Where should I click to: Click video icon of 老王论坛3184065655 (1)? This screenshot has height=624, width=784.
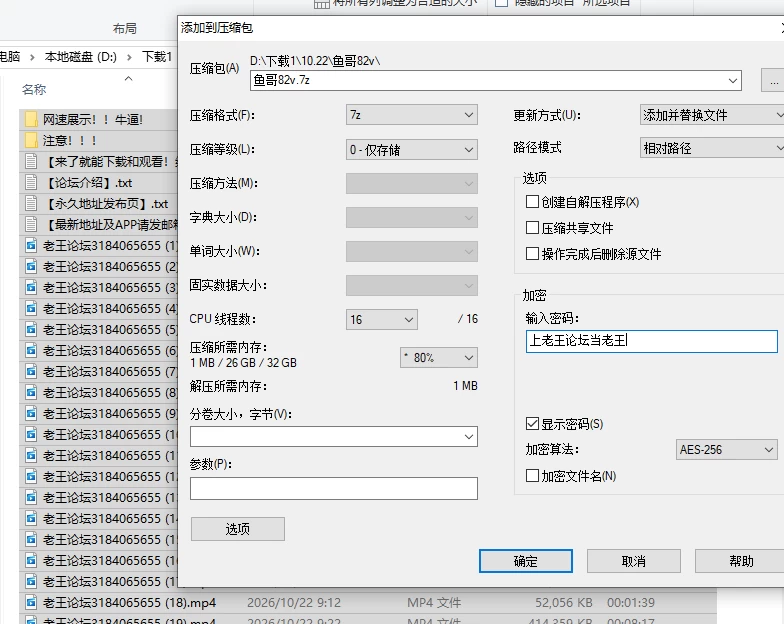click(31, 246)
